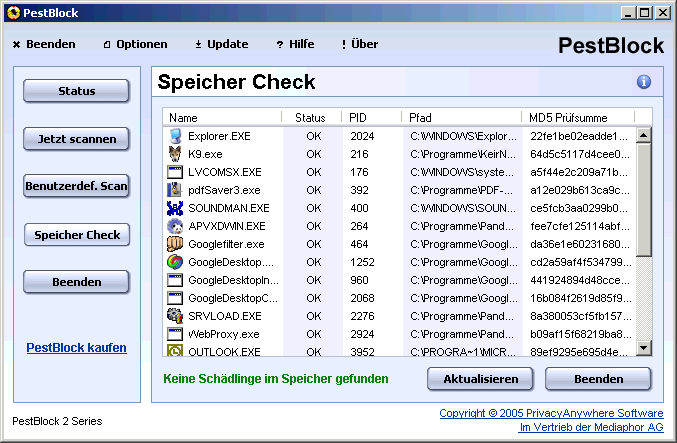677x443 pixels.
Task: Click PID value 2024
Action: coord(362,136)
